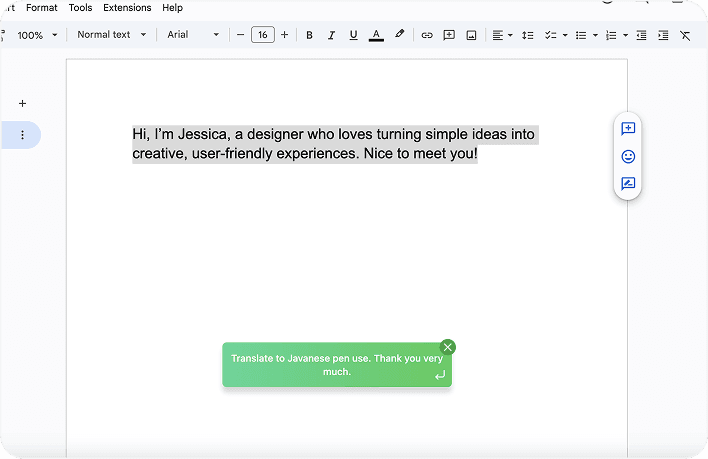Image resolution: width=708 pixels, height=459 pixels.
Task: Close the green translate popup
Action: pos(448,347)
